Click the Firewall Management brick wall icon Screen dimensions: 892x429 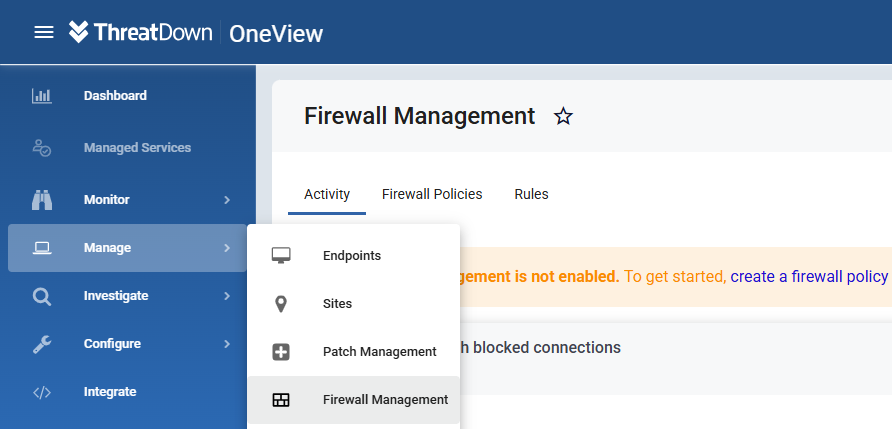281,400
